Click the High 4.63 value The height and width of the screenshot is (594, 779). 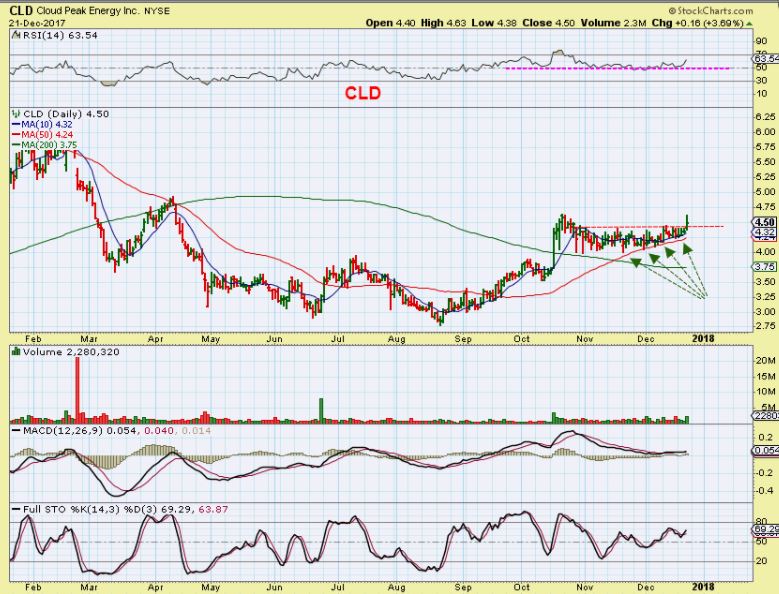point(443,23)
